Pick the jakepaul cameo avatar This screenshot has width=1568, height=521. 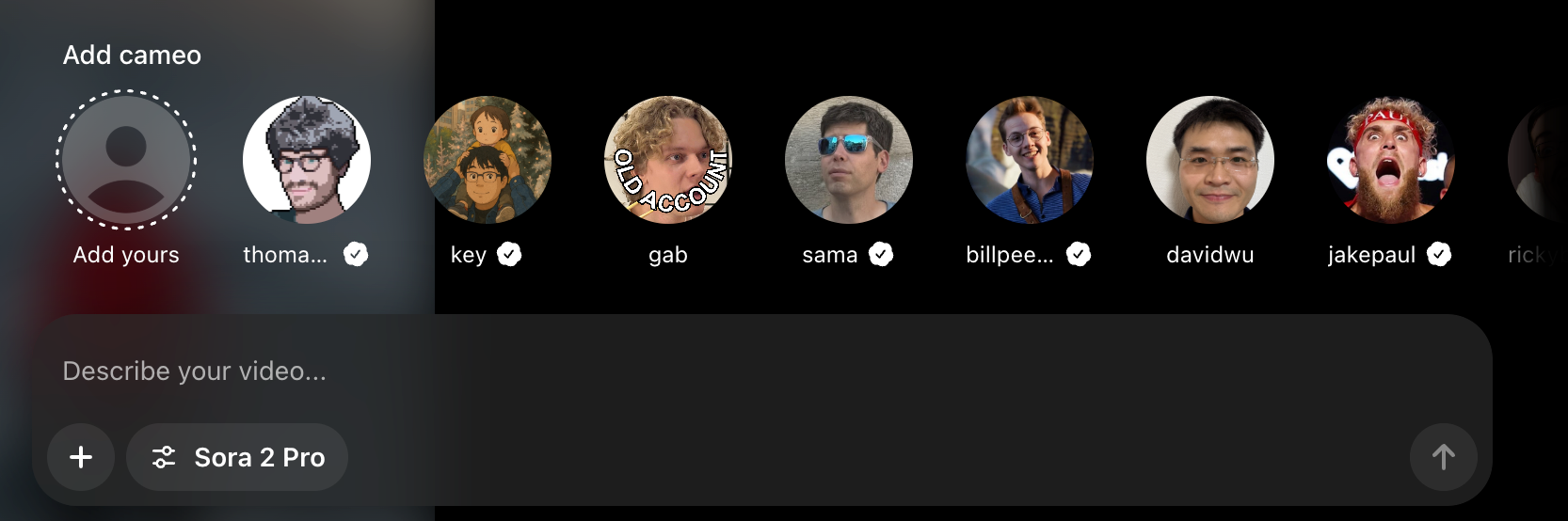click(1391, 160)
